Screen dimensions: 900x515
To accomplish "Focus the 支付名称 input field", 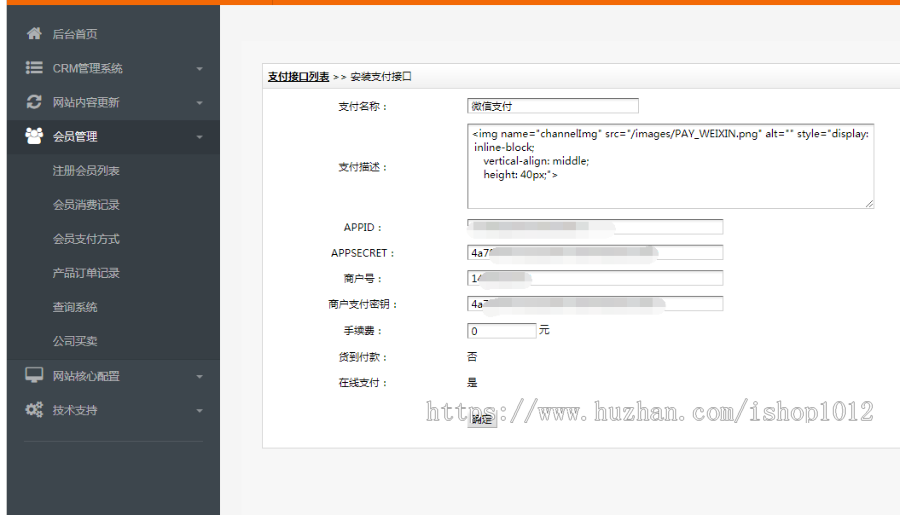I will pos(553,106).
